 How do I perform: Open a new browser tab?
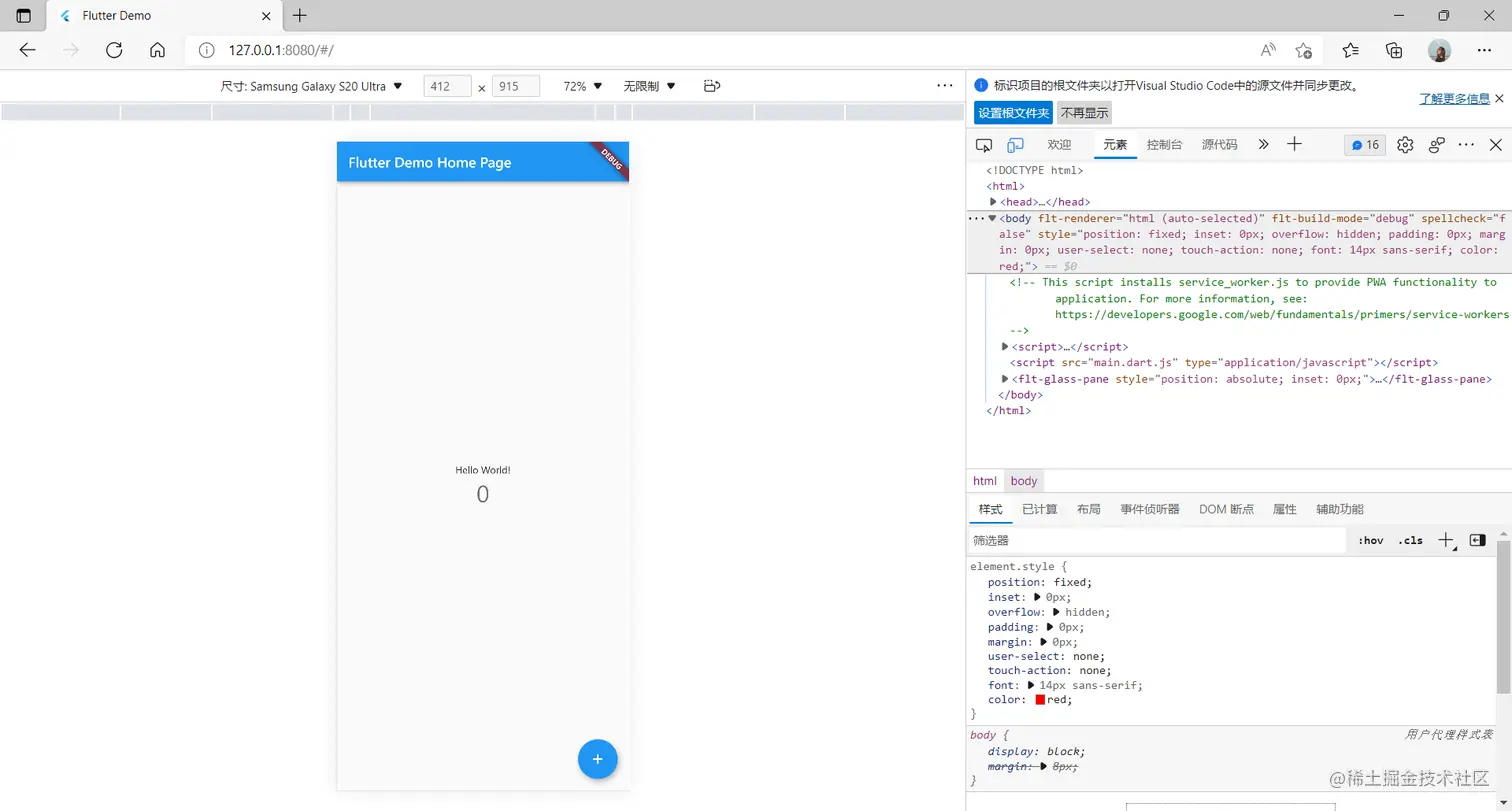click(x=299, y=16)
